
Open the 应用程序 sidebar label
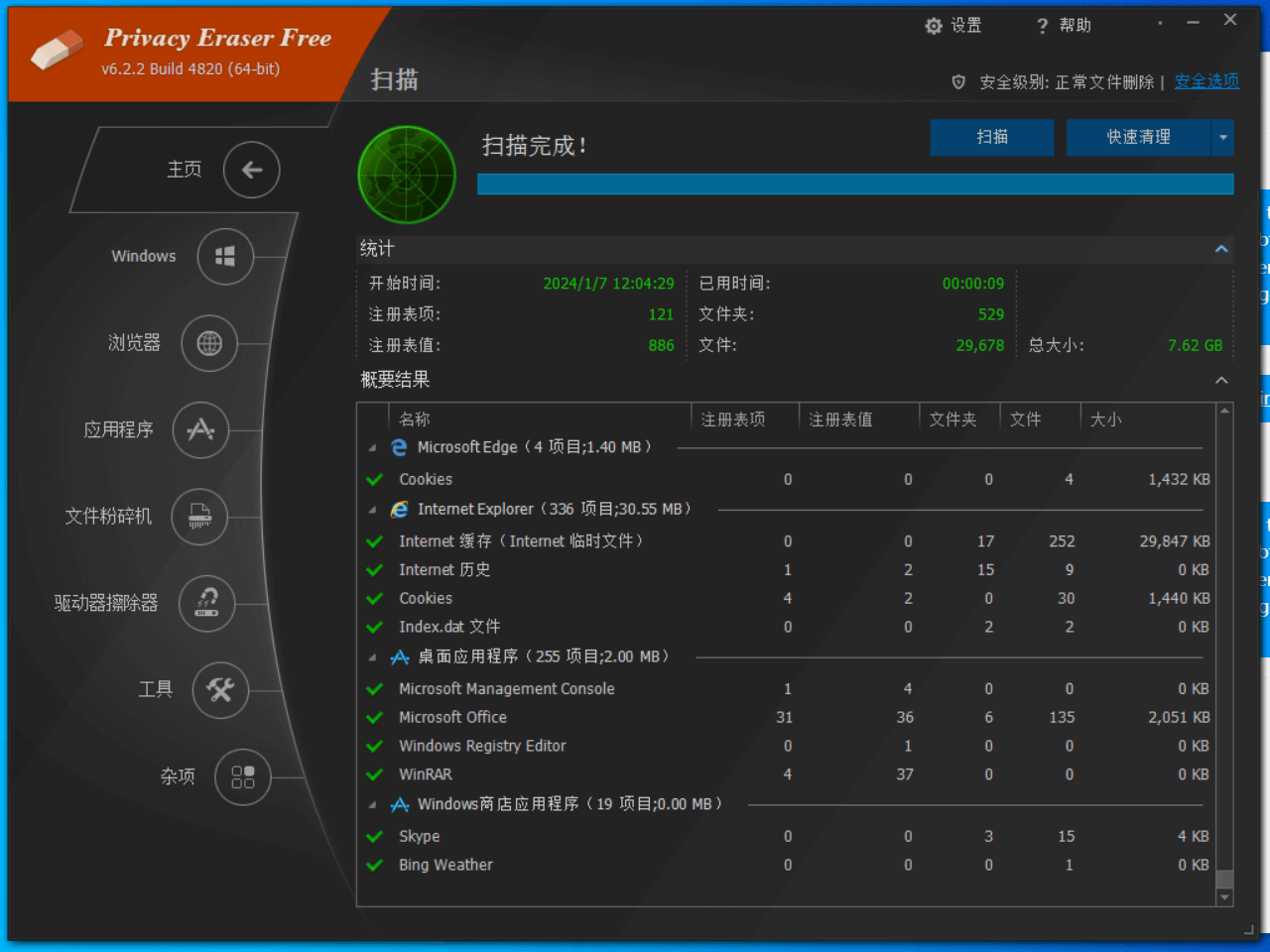[x=118, y=429]
